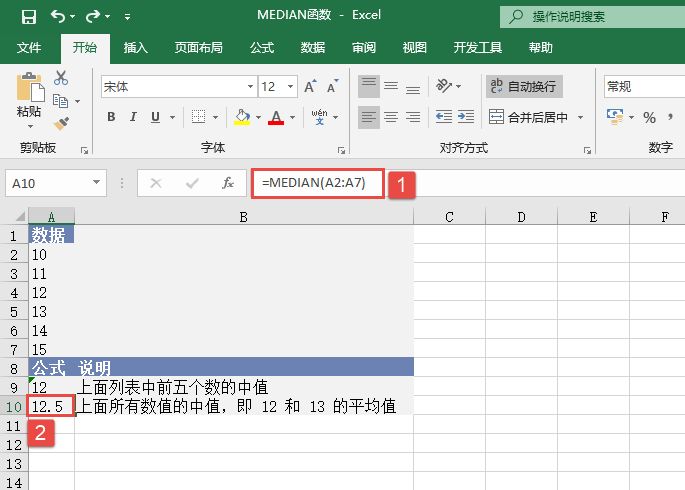Select the Format Painter brush
The width and height of the screenshot is (685, 490).
tap(61, 124)
